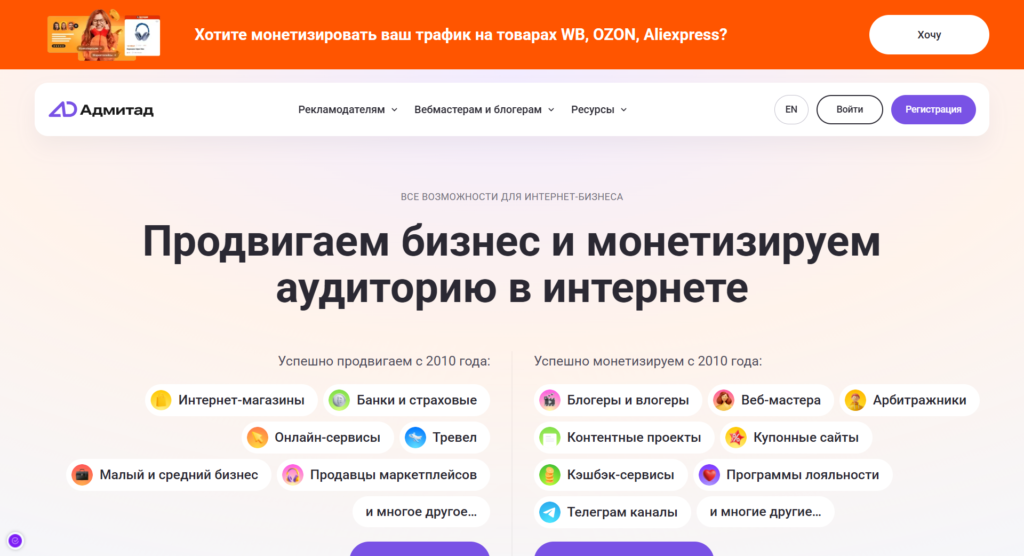The height and width of the screenshot is (556, 1024).
Task: Click the Арбитражники avatar icon
Action: click(x=856, y=400)
